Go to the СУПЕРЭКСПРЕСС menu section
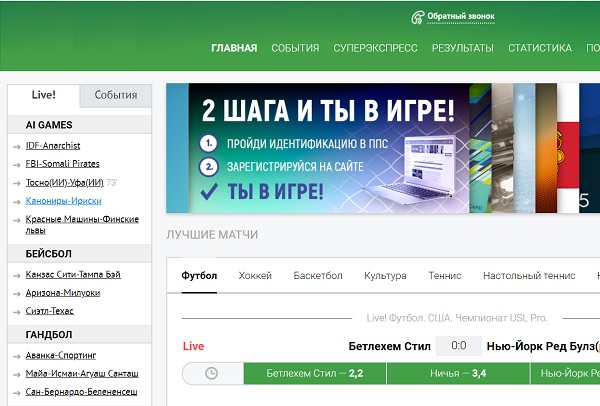600x406 pixels. pos(375,48)
